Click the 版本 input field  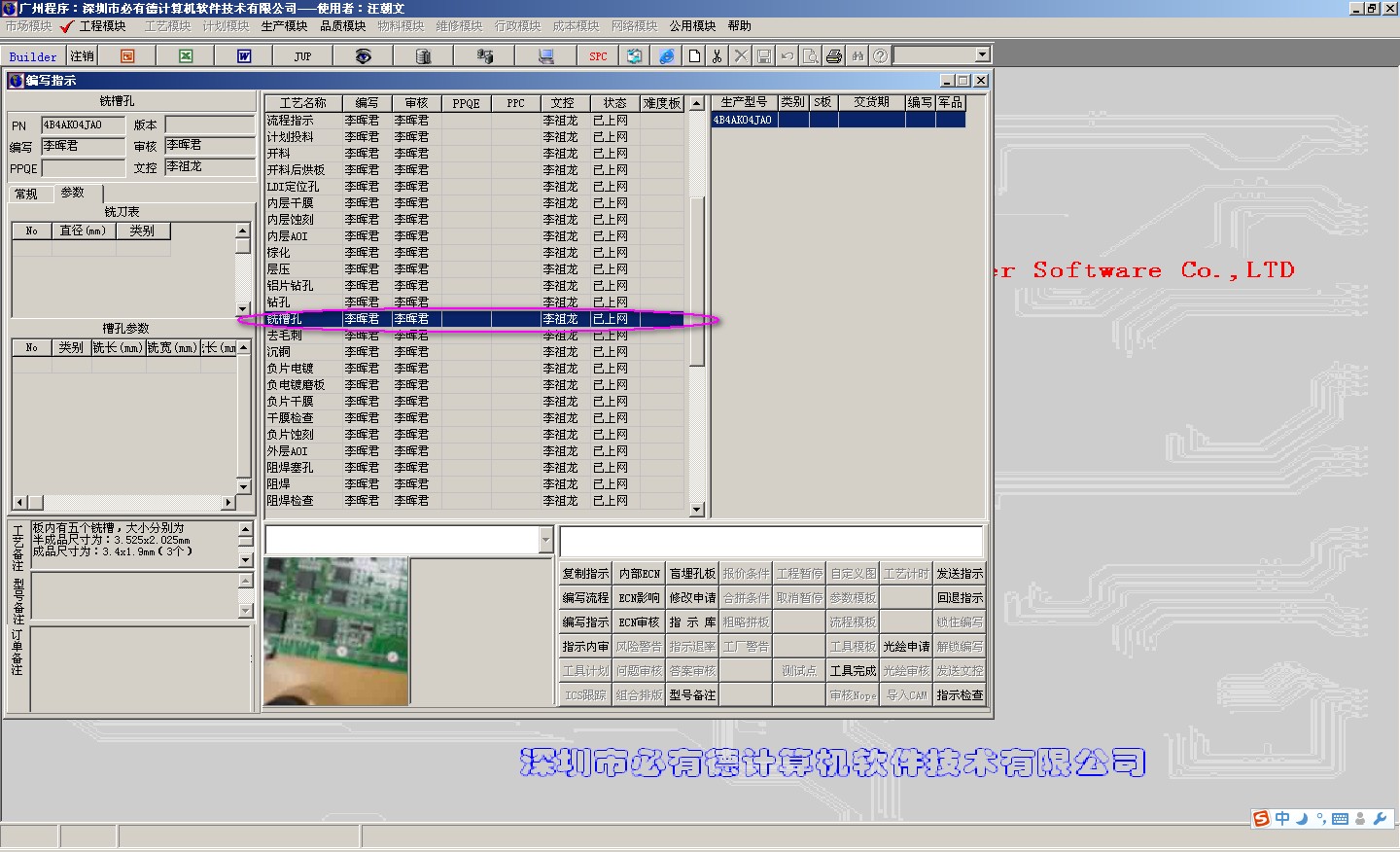click(x=209, y=124)
